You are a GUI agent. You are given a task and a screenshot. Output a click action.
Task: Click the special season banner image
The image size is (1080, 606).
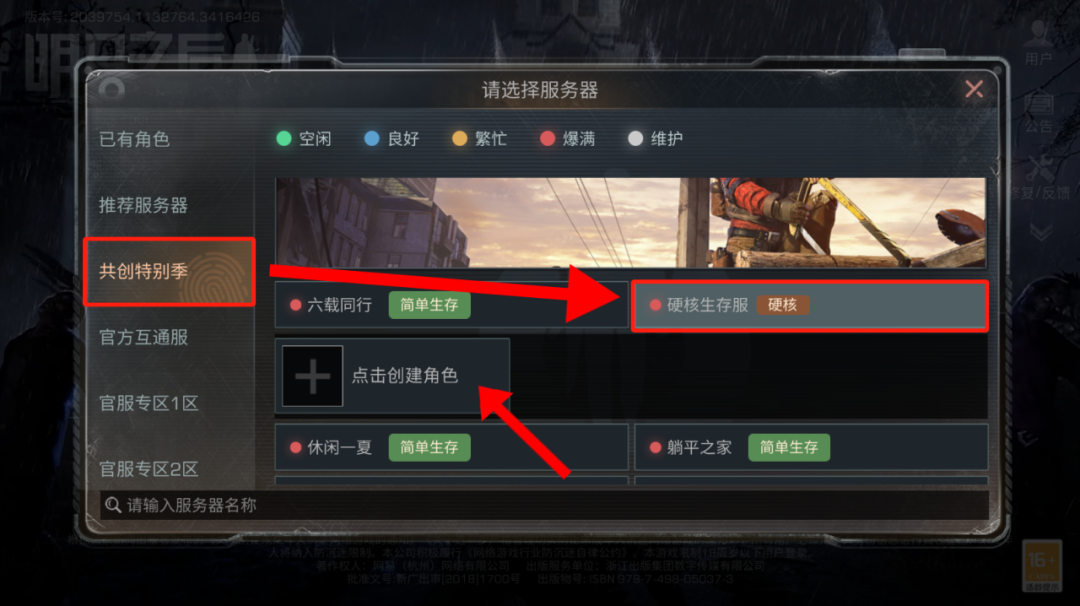631,222
